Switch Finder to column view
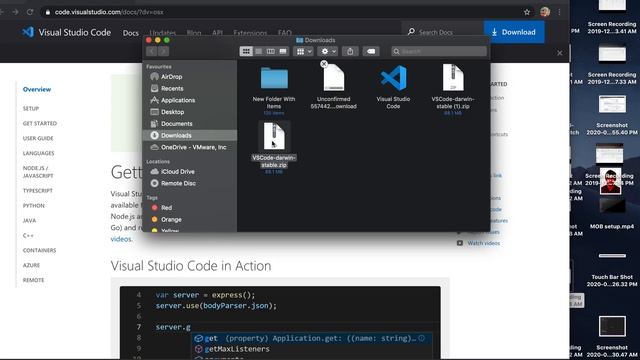This screenshot has height=360, width=640. point(270,51)
